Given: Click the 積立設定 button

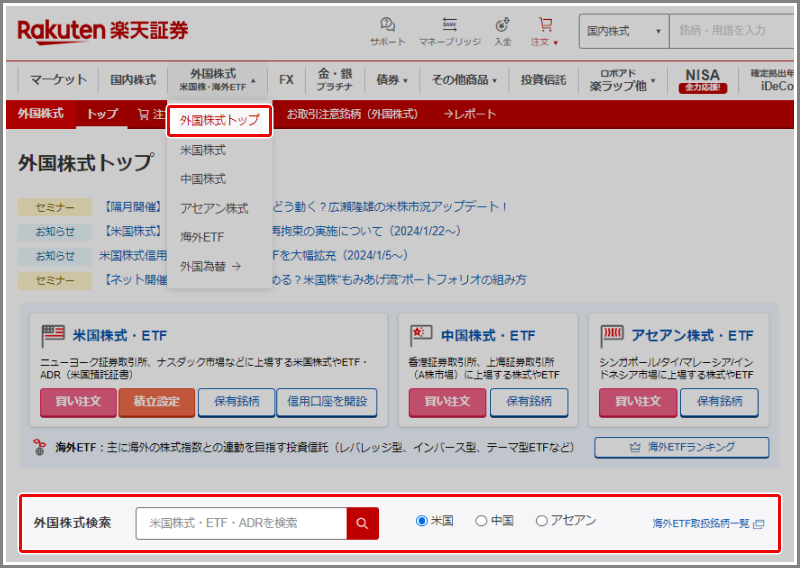Looking at the screenshot, I should point(157,402).
